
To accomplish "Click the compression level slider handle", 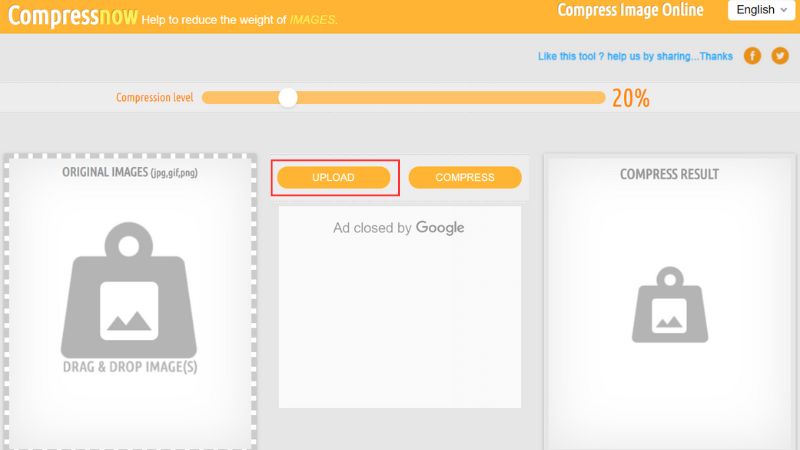I will click(x=288, y=97).
